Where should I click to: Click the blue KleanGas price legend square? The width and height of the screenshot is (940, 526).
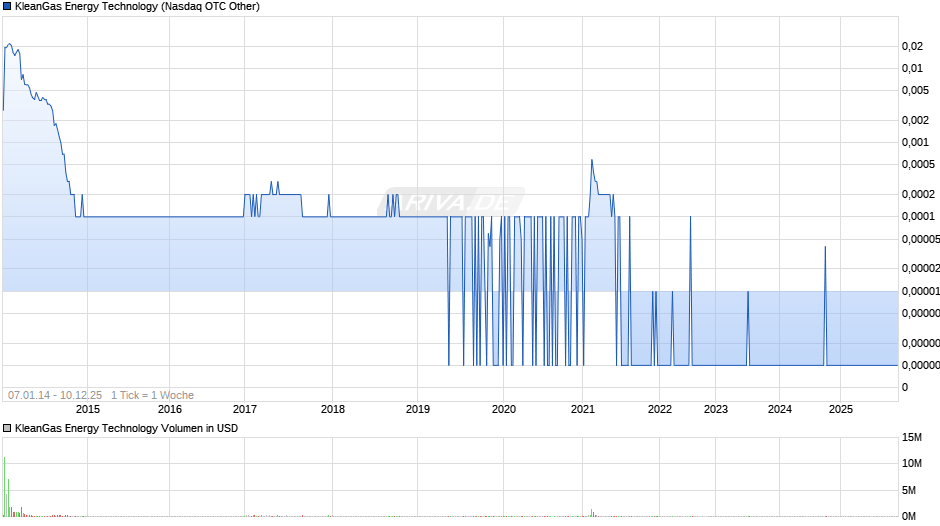tap(7, 7)
